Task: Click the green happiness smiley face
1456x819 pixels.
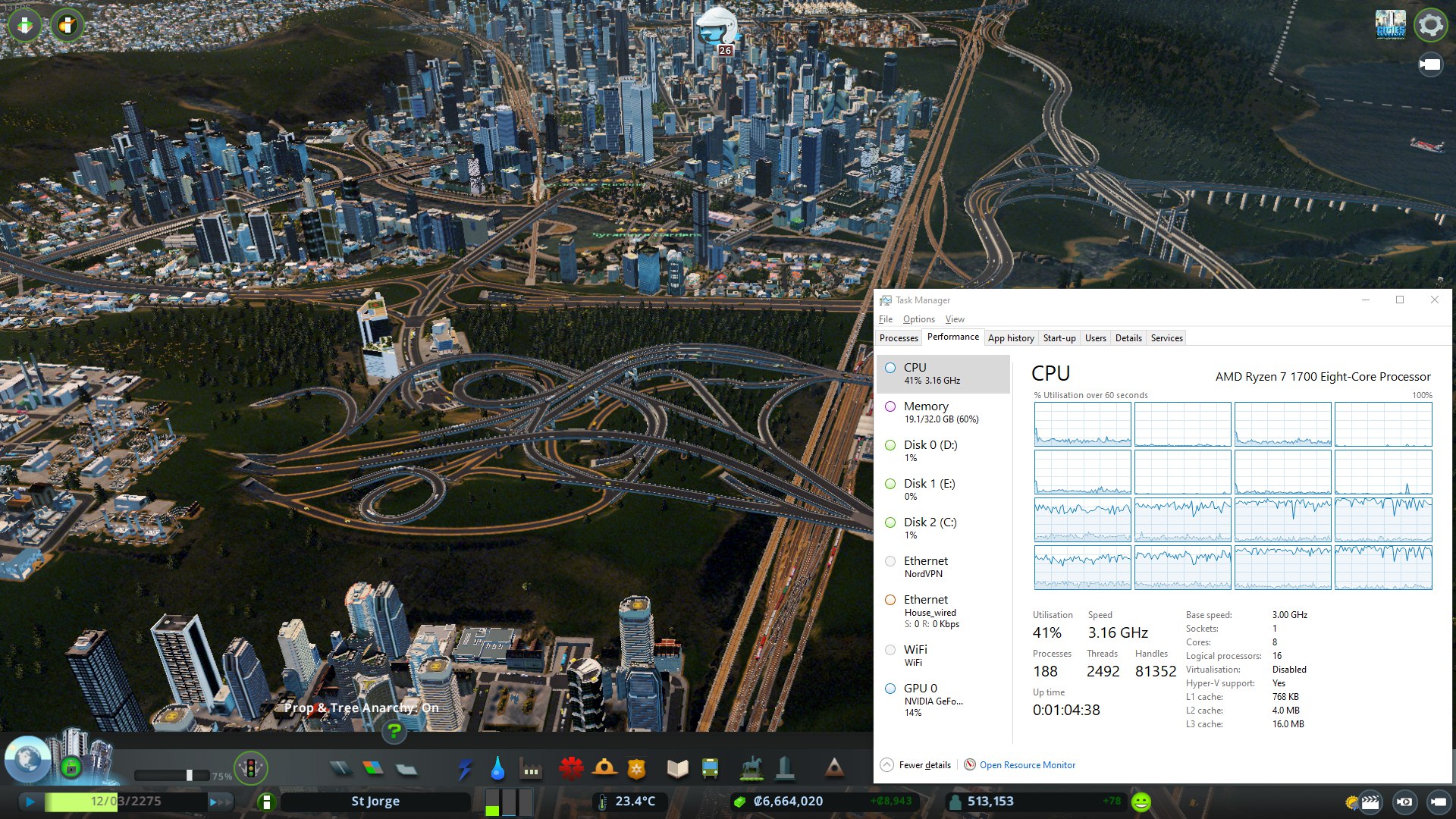Action: (1141, 802)
